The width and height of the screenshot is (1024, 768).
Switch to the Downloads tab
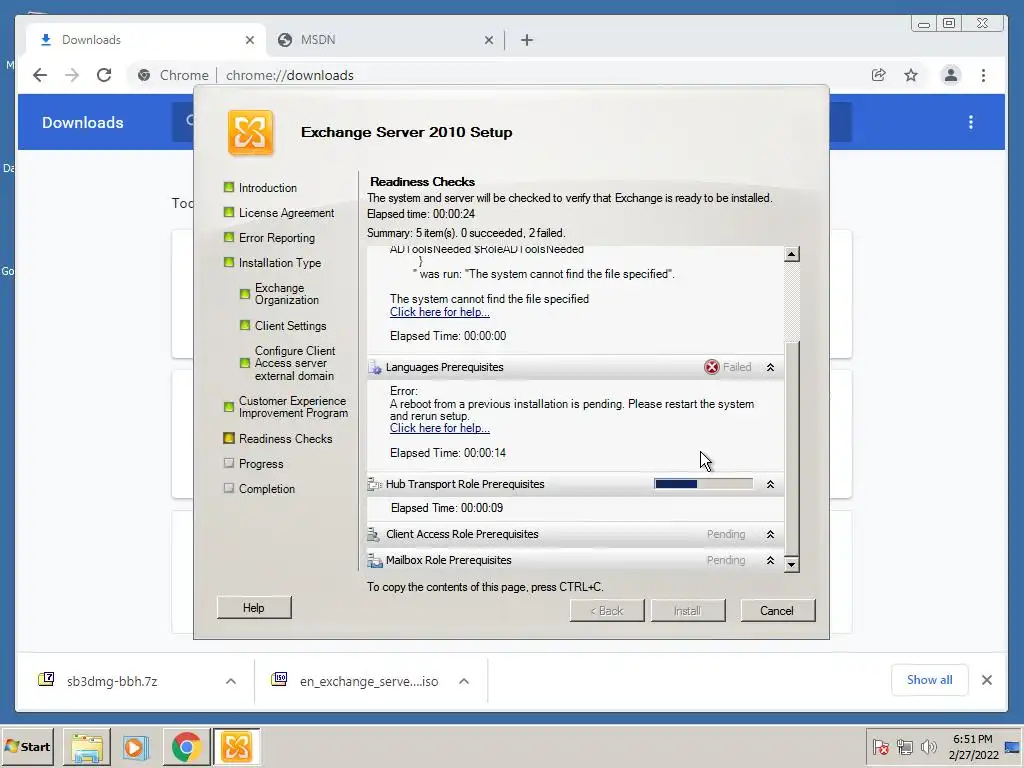pos(146,40)
